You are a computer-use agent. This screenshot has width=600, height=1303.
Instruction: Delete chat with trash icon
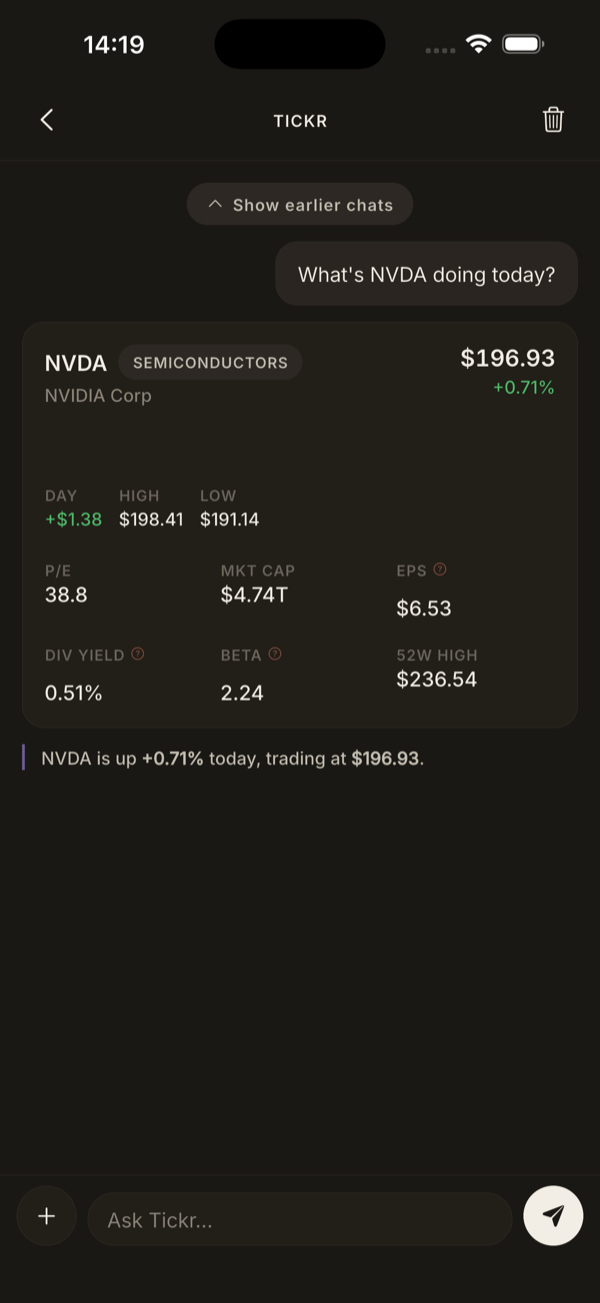click(x=553, y=120)
